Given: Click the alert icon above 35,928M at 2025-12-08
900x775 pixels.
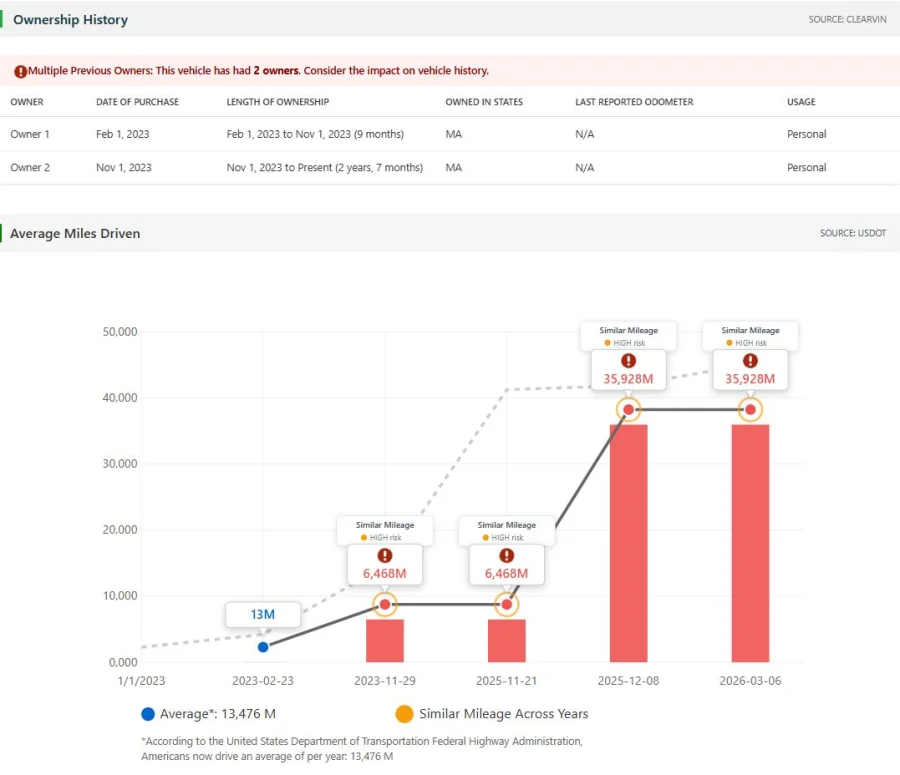Looking at the screenshot, I should [629, 361].
